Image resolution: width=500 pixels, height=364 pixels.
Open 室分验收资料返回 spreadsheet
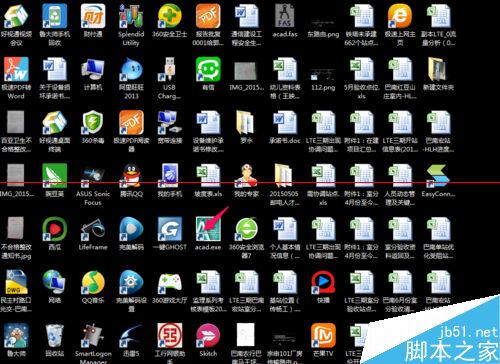coord(400,229)
